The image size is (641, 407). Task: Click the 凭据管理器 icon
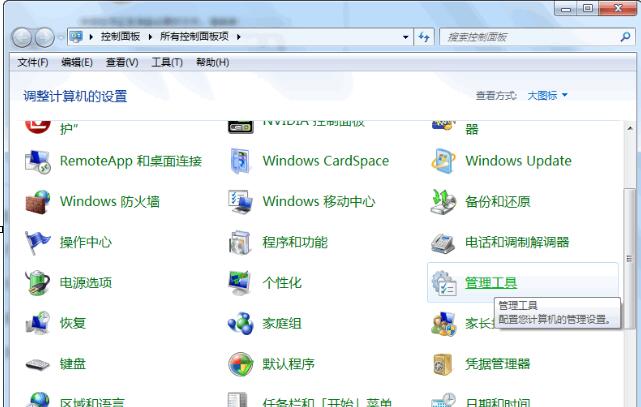(x=443, y=364)
